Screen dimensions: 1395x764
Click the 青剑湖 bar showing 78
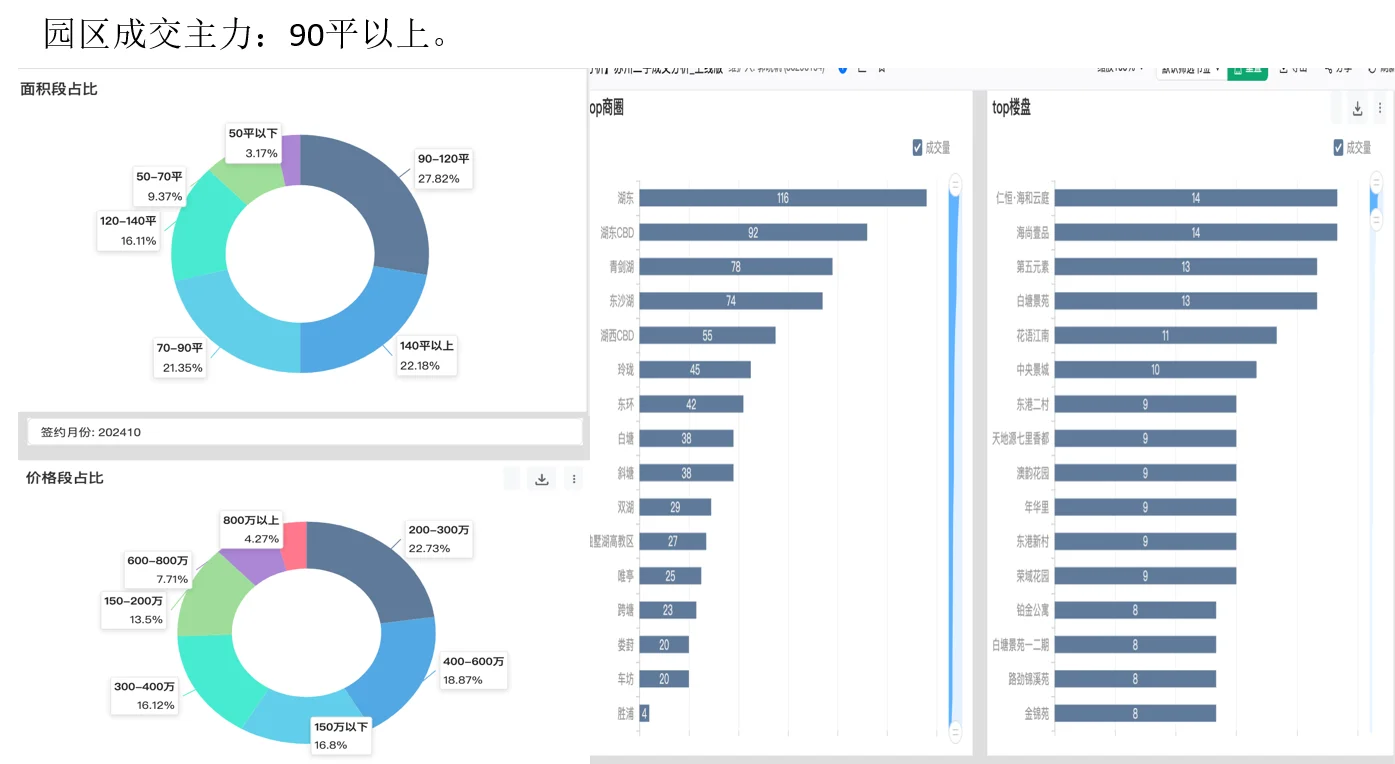coord(736,267)
